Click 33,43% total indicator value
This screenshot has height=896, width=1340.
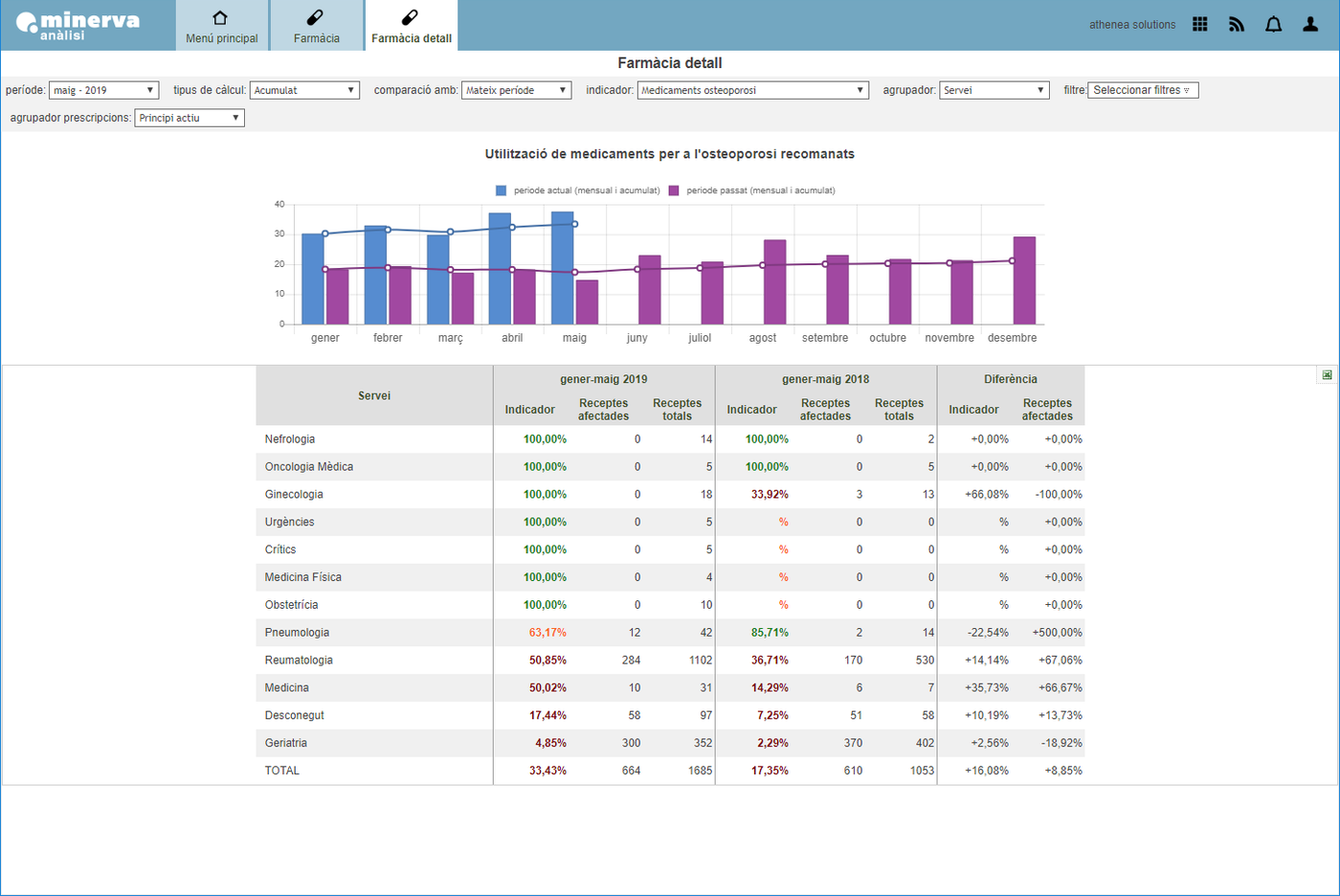point(547,771)
